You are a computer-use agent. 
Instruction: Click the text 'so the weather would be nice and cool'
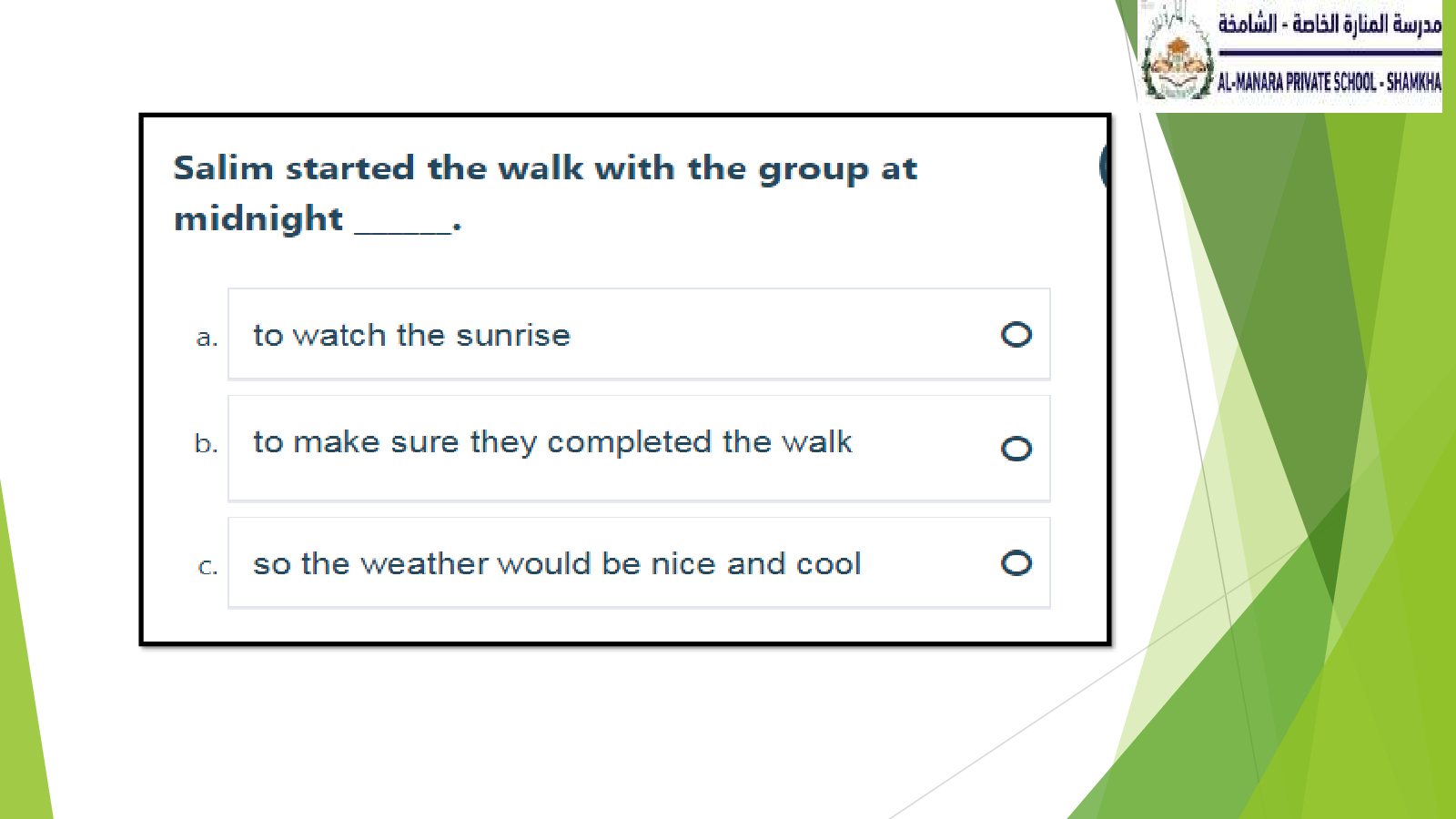557,564
